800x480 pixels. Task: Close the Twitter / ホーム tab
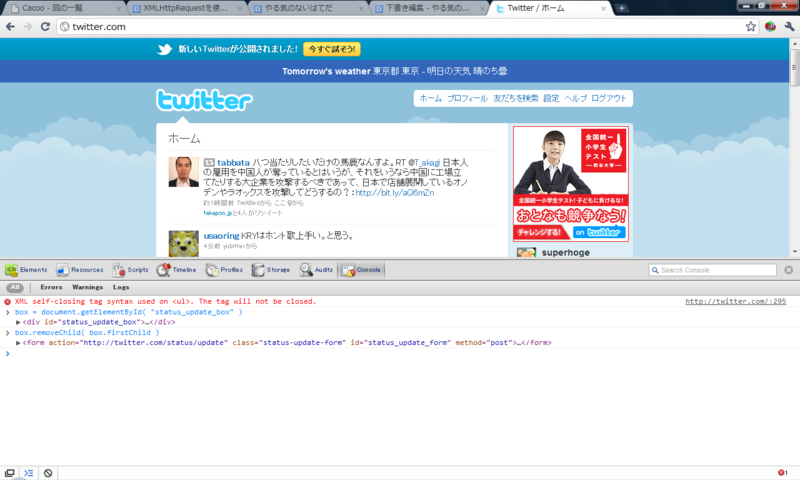point(604,9)
